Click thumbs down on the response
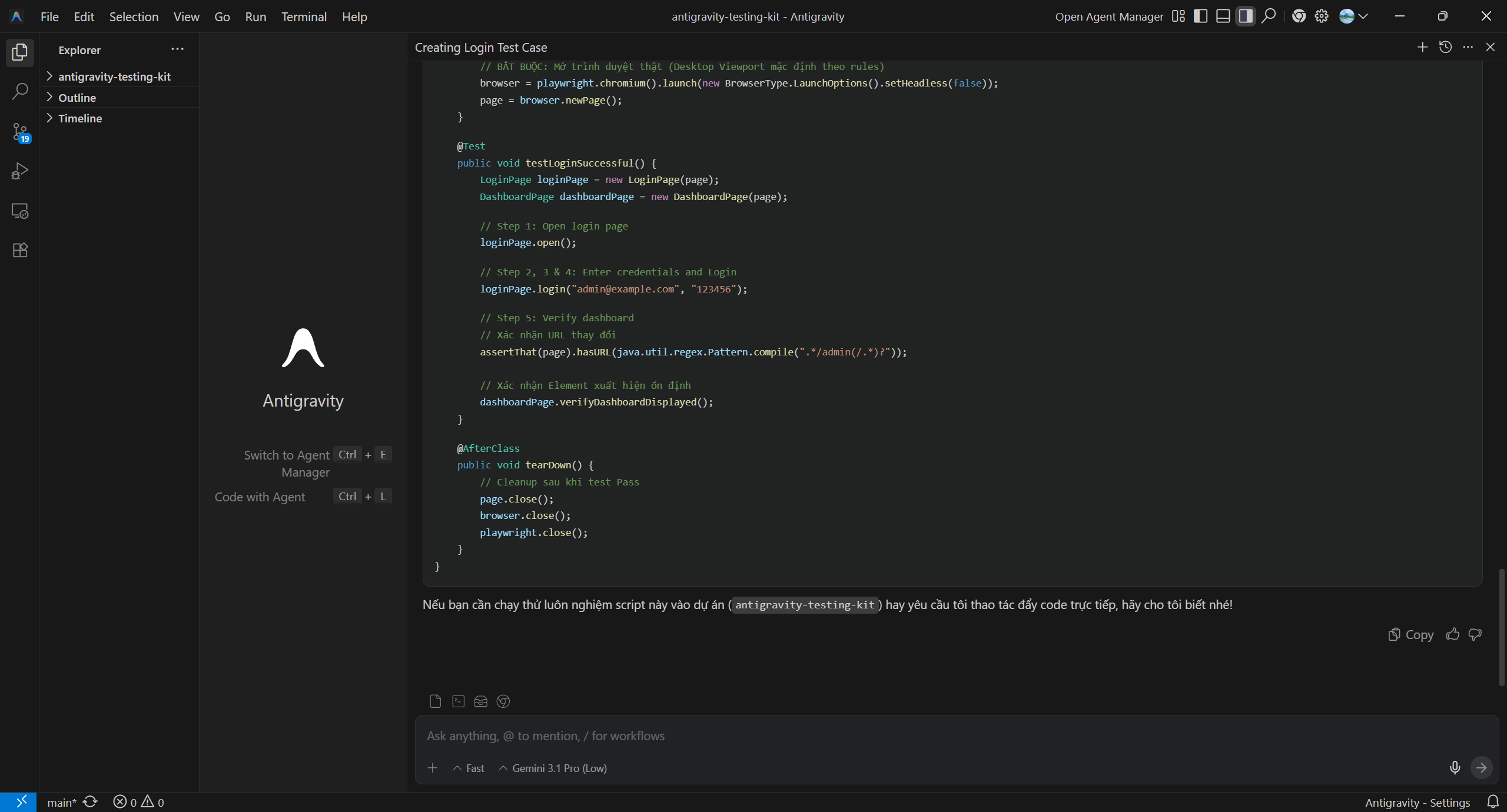The image size is (1507, 812). pyautogui.click(x=1475, y=634)
